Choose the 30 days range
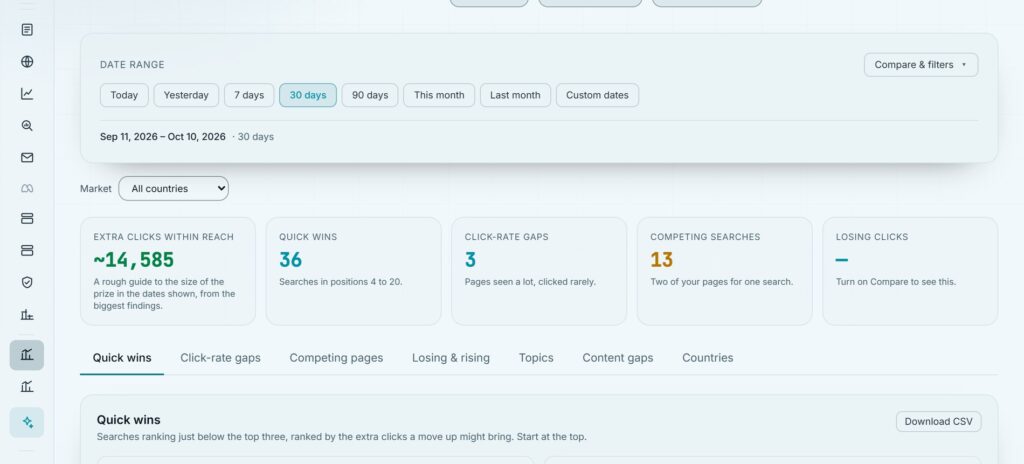The width and height of the screenshot is (1024, 464). coord(308,95)
